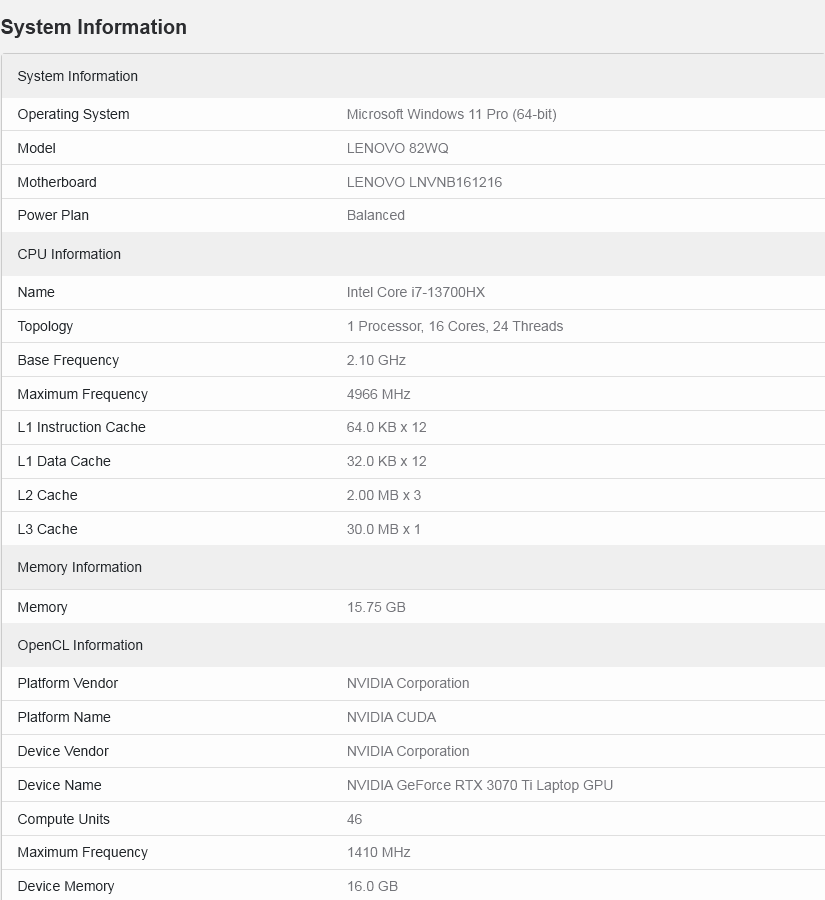The width and height of the screenshot is (825, 900).
Task: Select the L1 Instruction Cache label
Action: (x=81, y=427)
